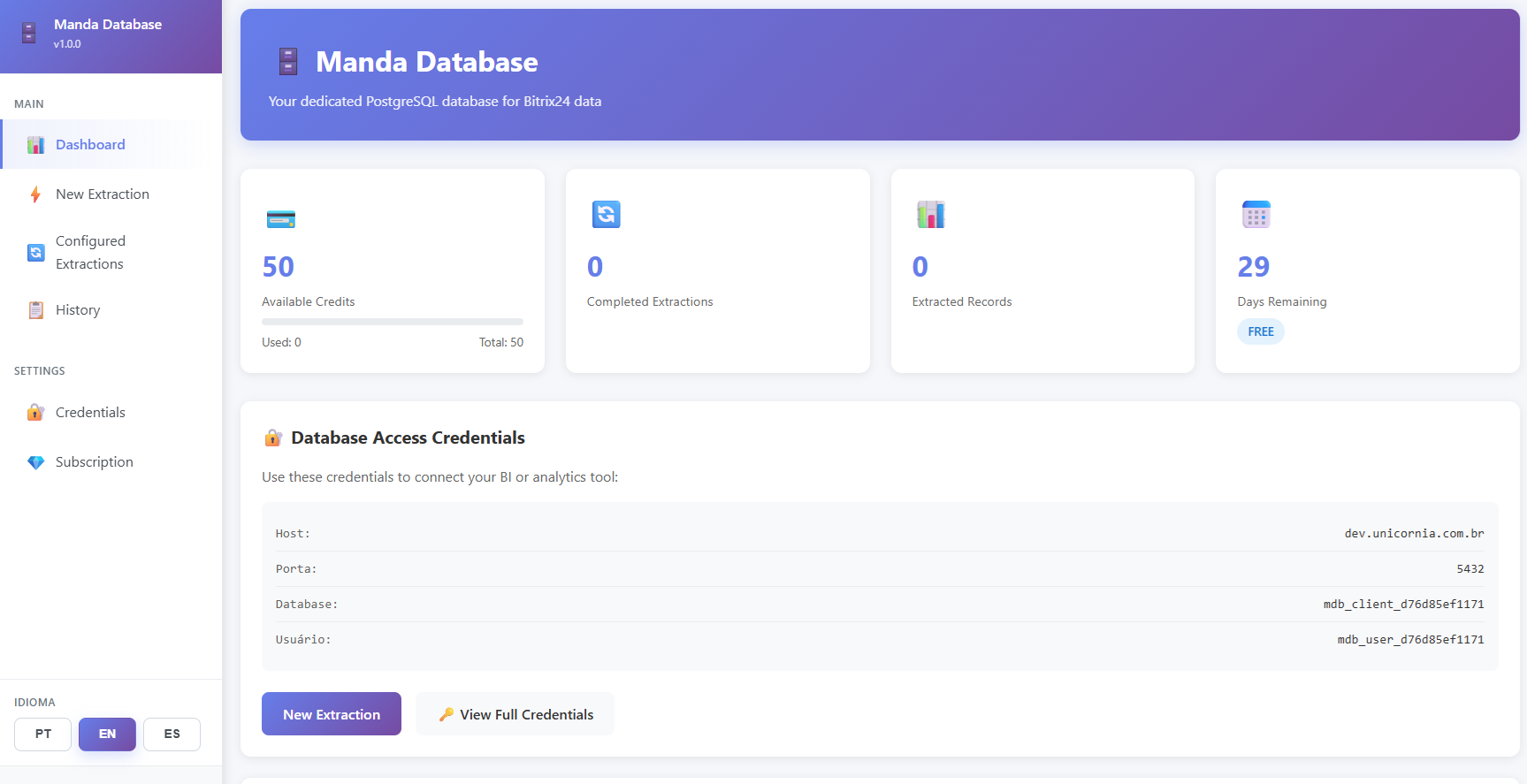Click the server icon in the sidebar header

(x=29, y=34)
